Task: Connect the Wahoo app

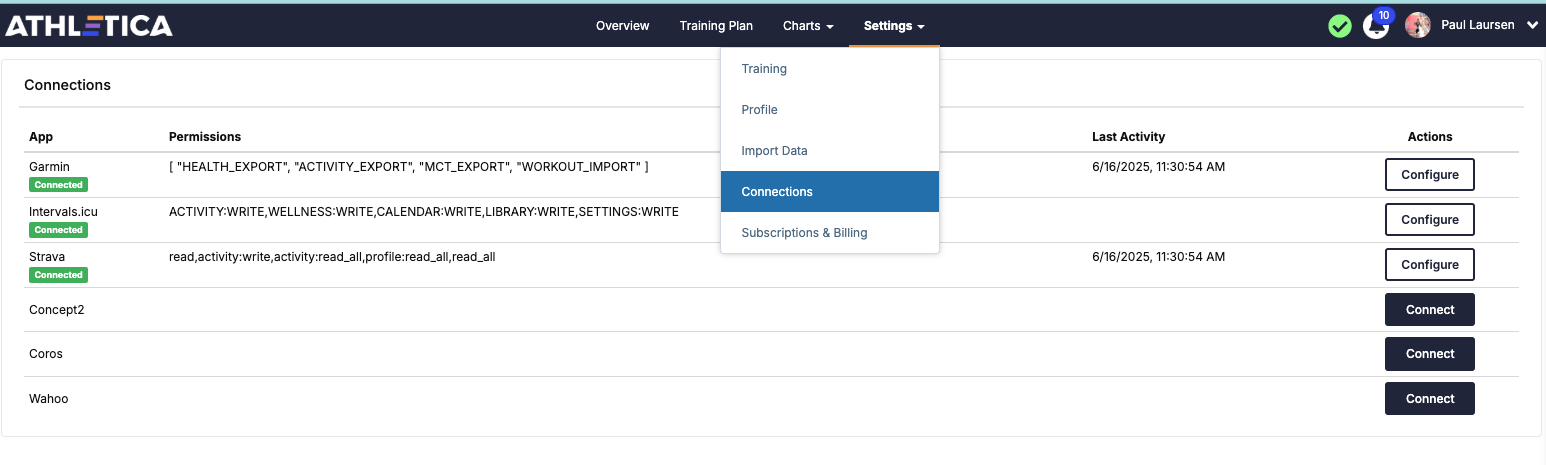Action: coord(1429,398)
